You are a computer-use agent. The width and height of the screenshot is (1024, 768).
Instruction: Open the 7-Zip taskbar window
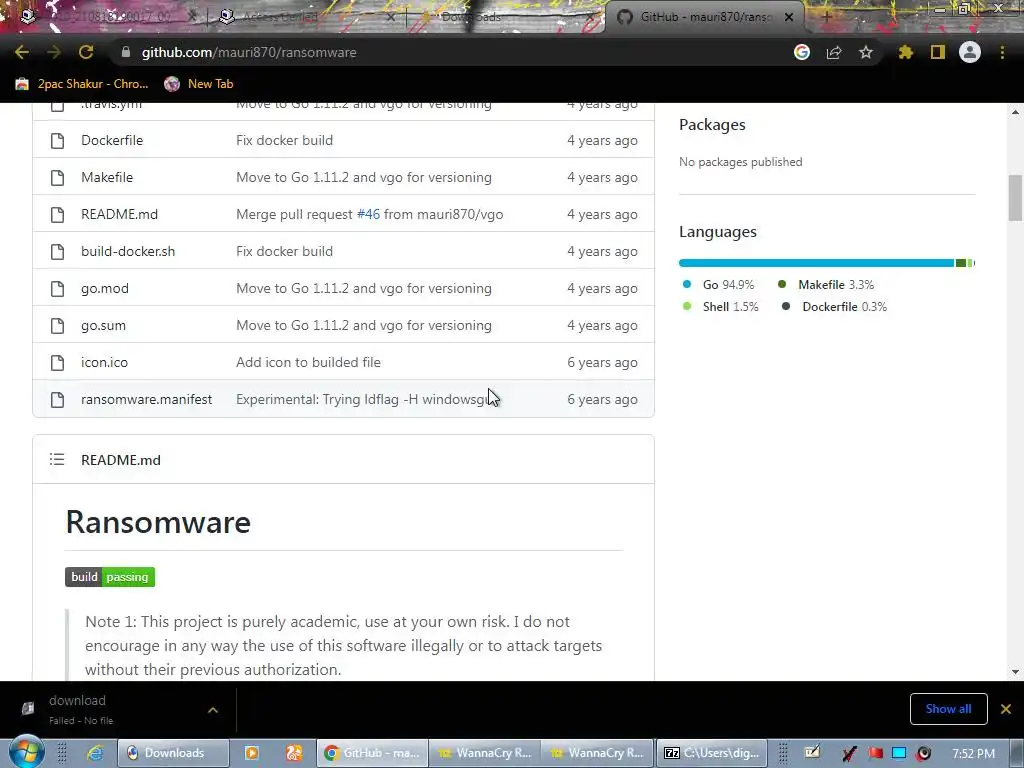pyautogui.click(x=712, y=753)
